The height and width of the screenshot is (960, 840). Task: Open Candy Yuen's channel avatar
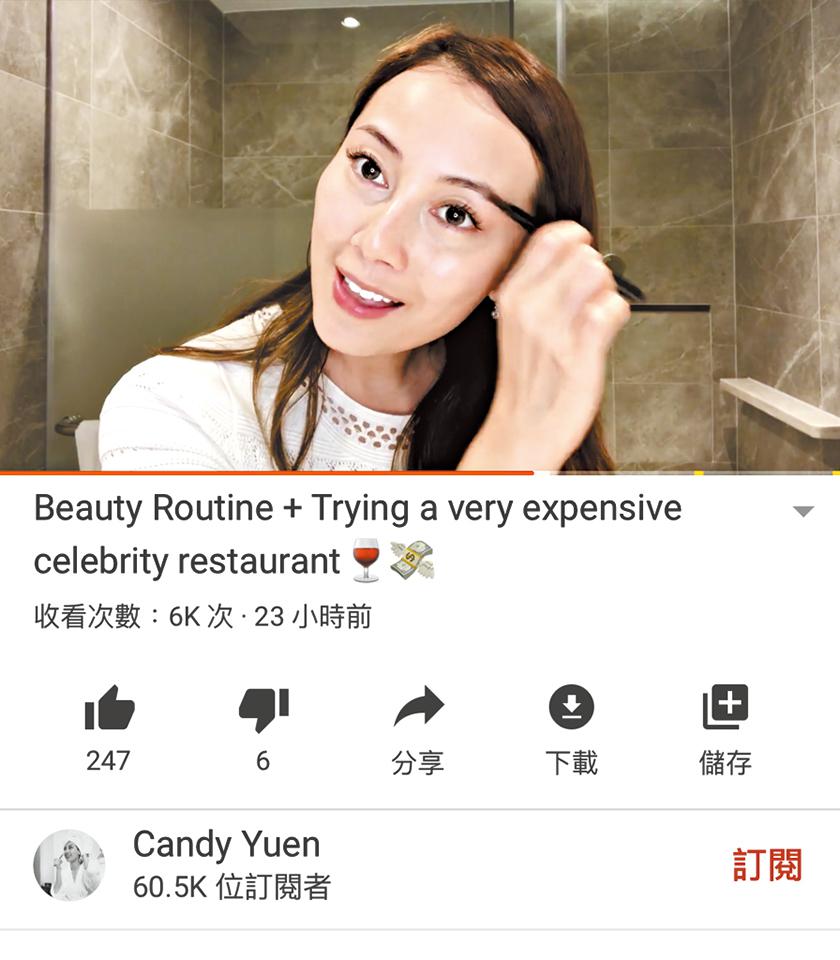tap(69, 865)
